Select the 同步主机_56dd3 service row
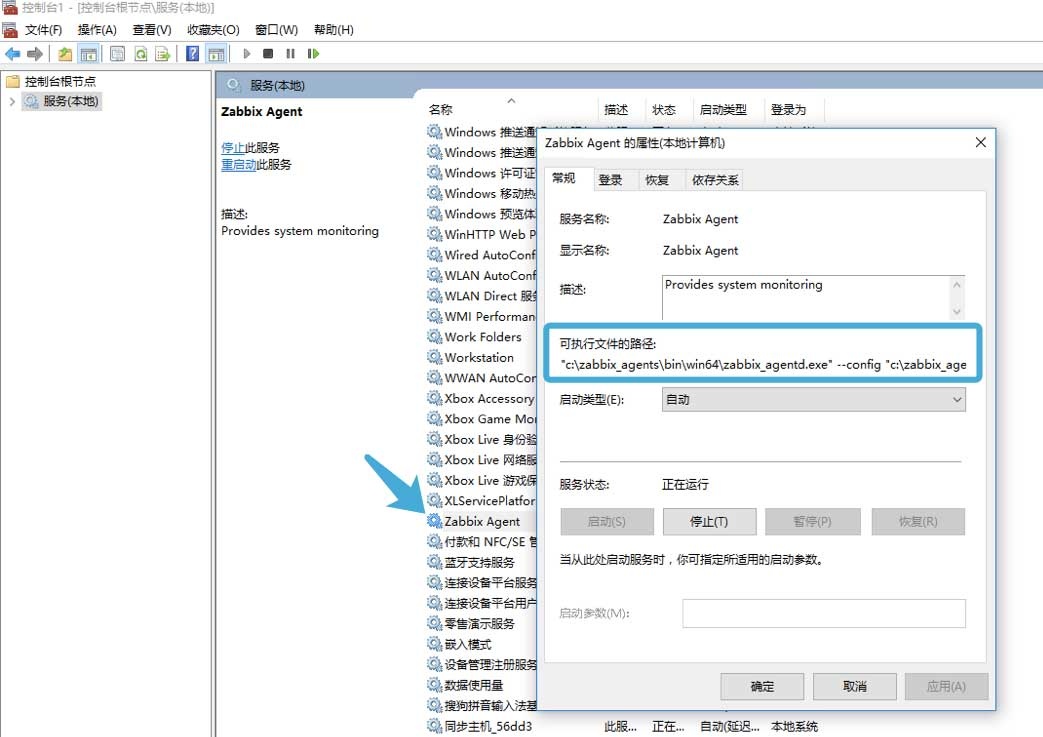This screenshot has width=1043, height=737. (x=623, y=726)
